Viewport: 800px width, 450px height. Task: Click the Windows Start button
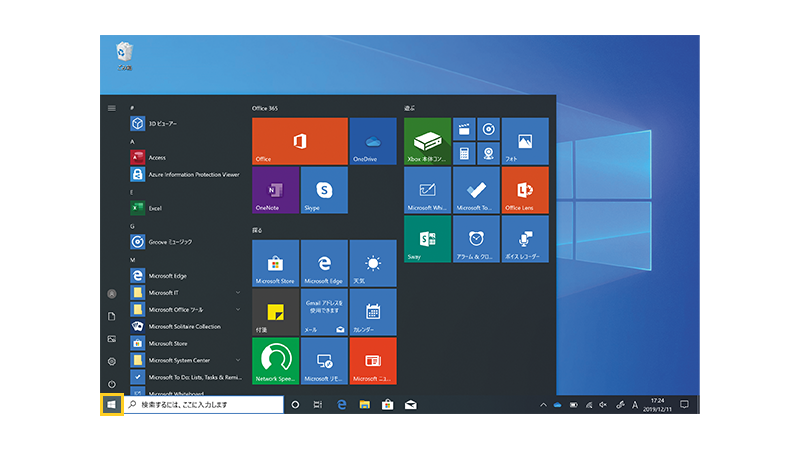coord(111,405)
